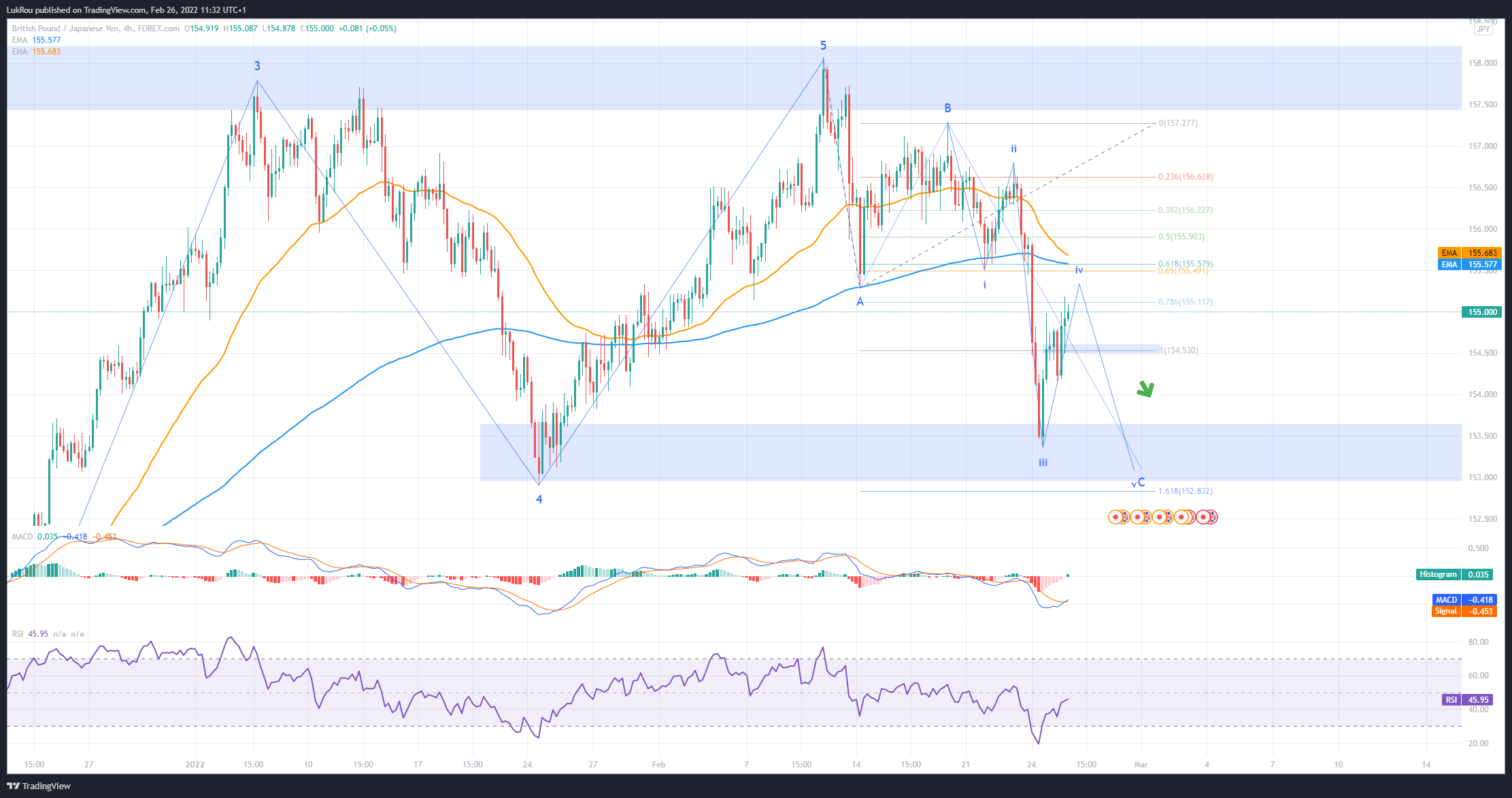Click the 1.618(152.832) Fibonacci level label
The height and width of the screenshot is (798, 1512).
(1185, 491)
